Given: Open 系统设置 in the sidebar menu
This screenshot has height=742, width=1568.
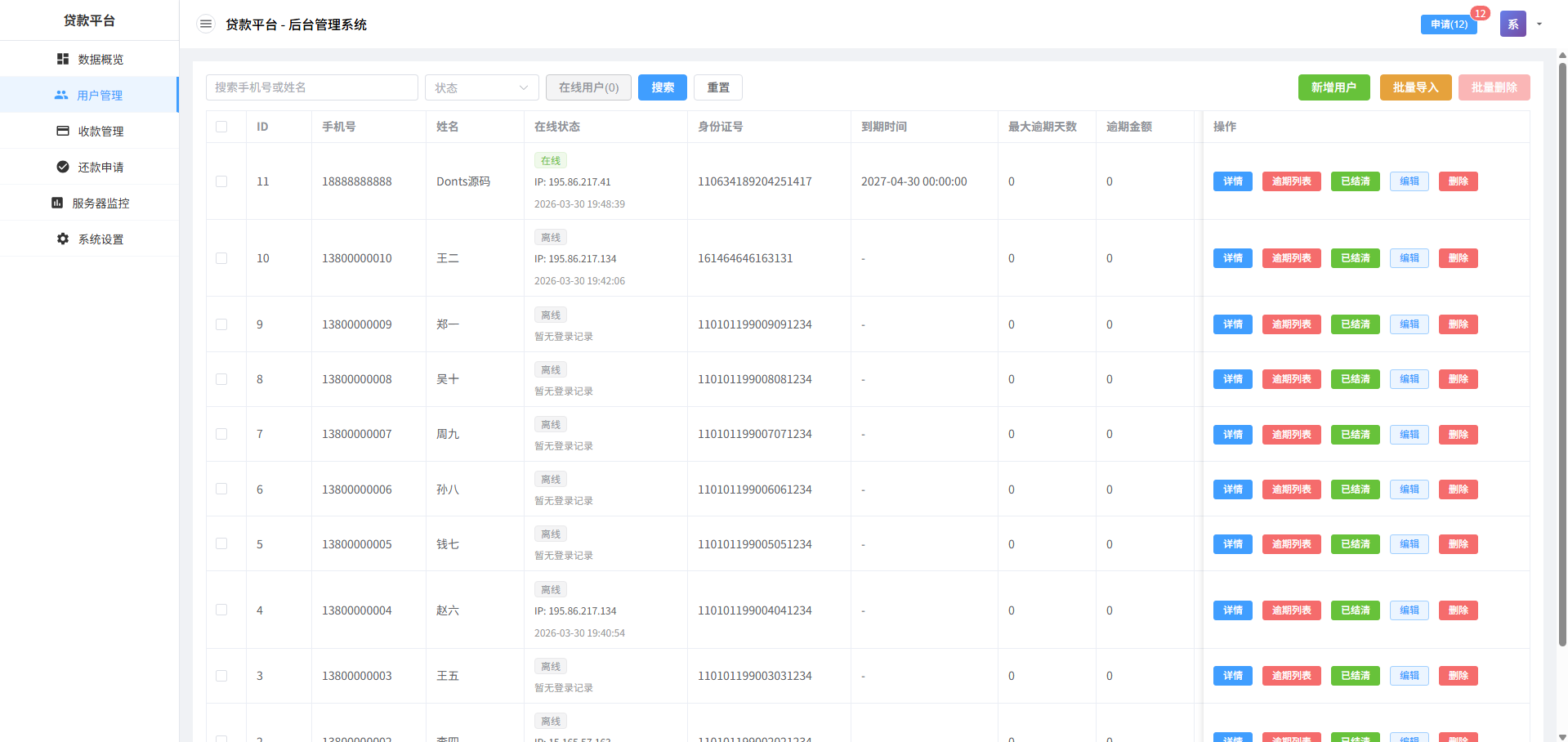Looking at the screenshot, I should (101, 239).
